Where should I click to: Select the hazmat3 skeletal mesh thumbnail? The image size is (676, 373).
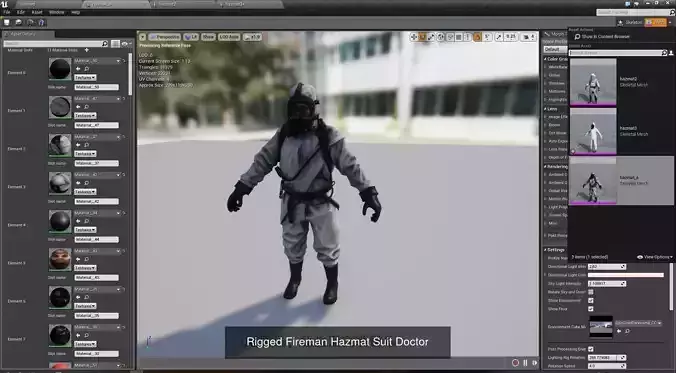click(593, 131)
